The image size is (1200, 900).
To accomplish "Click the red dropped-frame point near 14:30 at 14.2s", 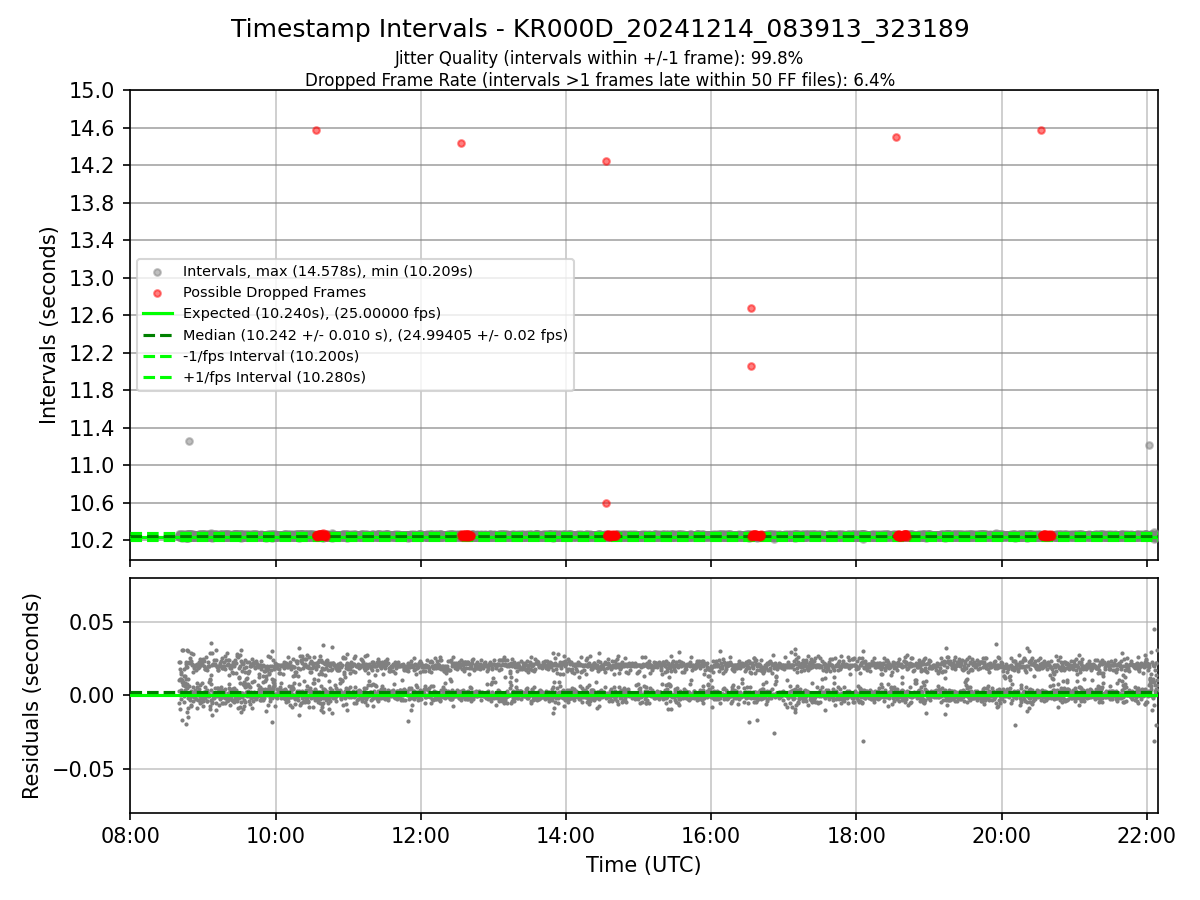I will click(606, 161).
